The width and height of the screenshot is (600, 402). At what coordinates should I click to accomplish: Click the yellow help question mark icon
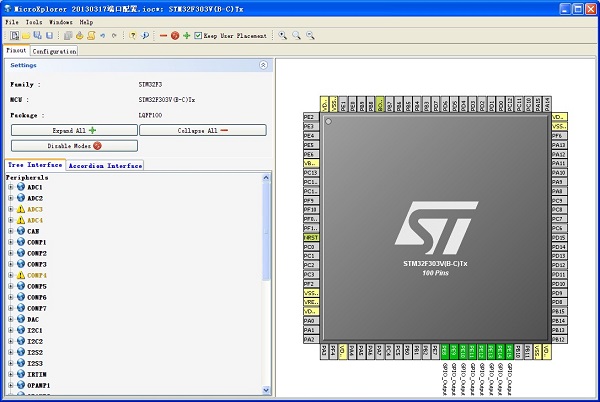(133, 36)
